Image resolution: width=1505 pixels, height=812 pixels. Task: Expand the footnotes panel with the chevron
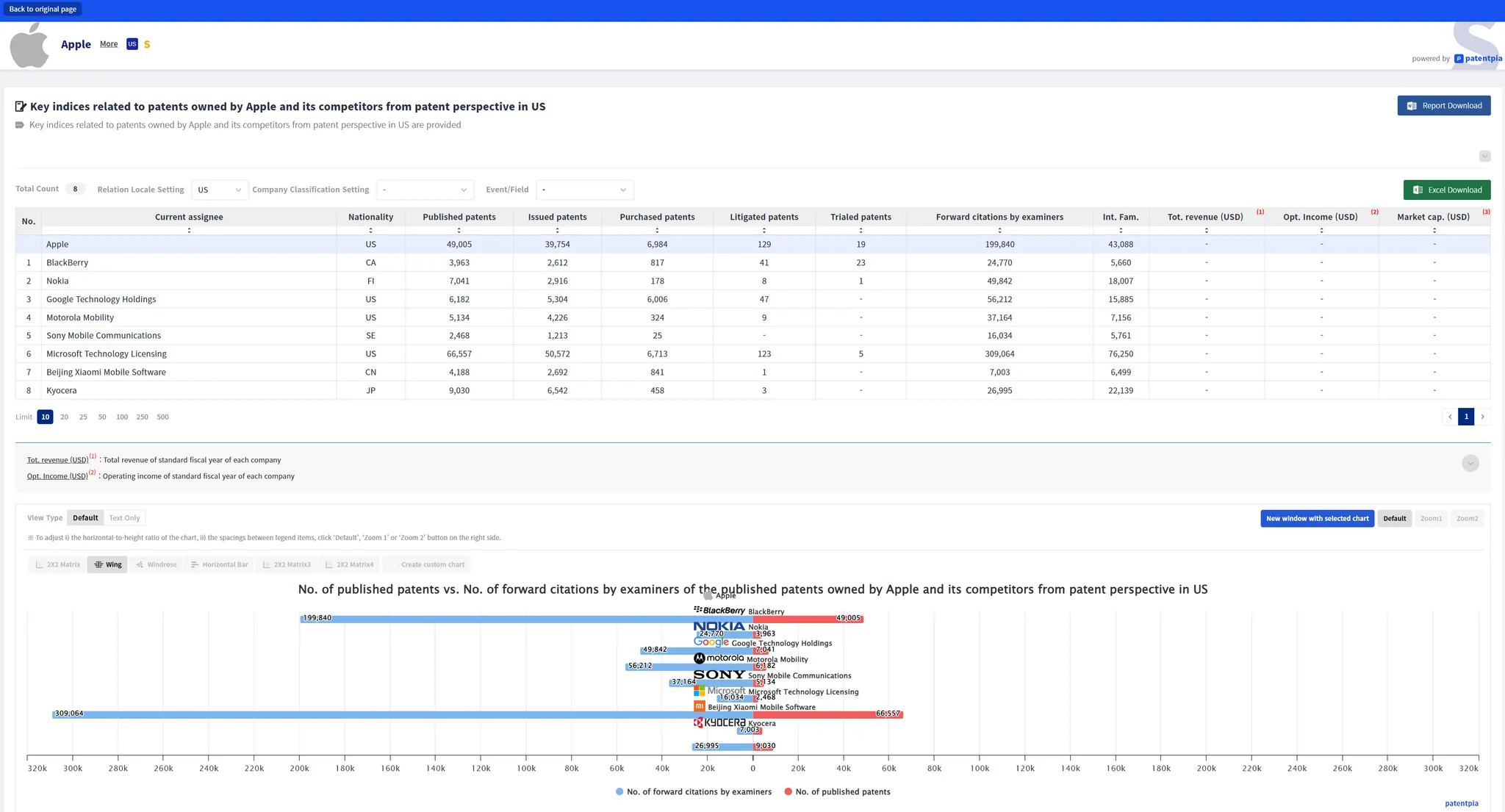click(1470, 463)
